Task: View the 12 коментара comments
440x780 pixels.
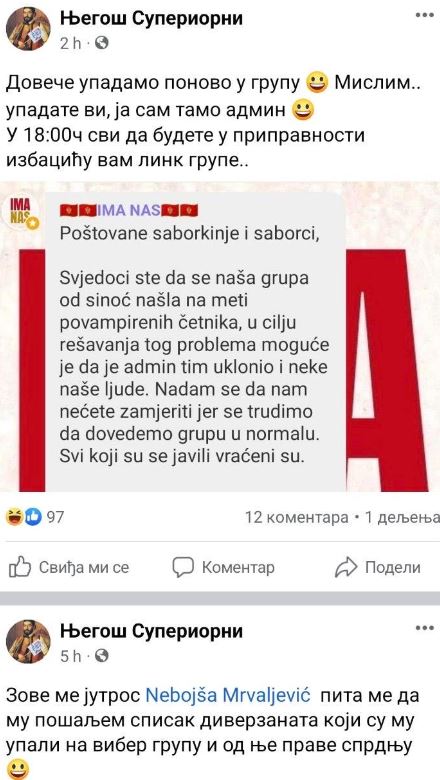Action: click(x=297, y=518)
